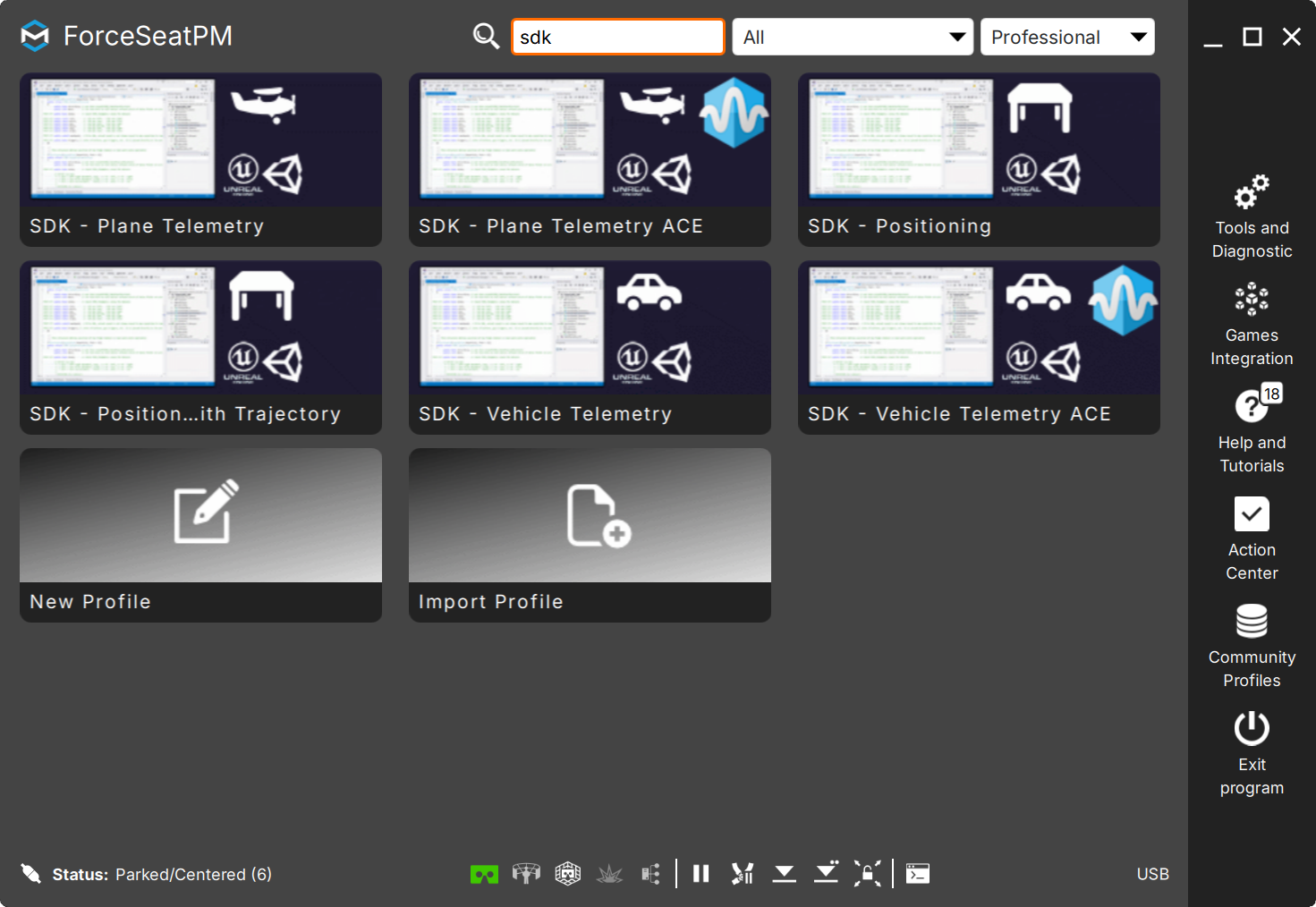Viewport: 1316px width, 907px height.
Task: Click the curved screen simulator icon
Action: coord(526,874)
